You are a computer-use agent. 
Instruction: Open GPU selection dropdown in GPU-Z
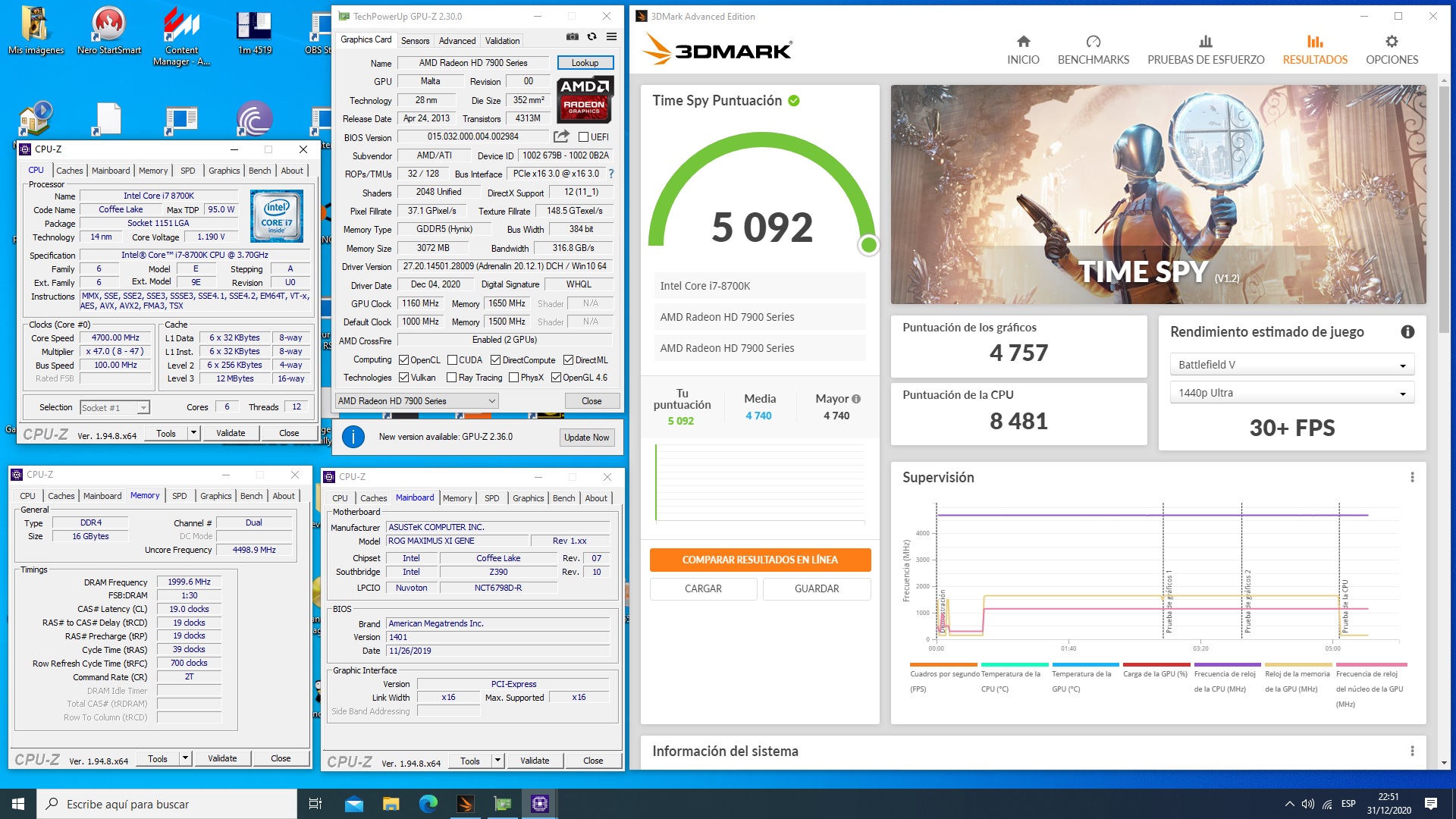click(416, 401)
